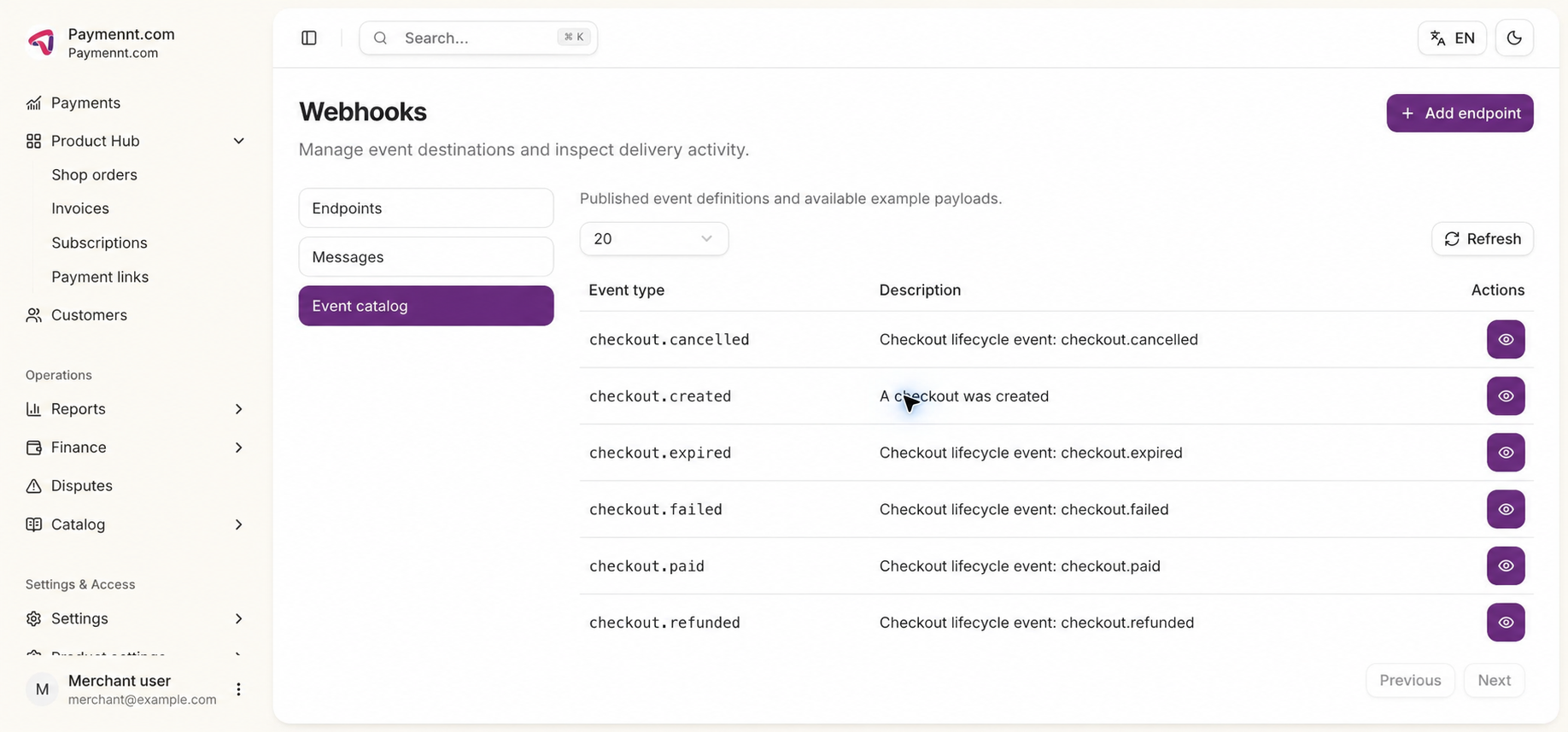Open Payment links
Image resolution: width=1568 pixels, height=732 pixels.
100,277
